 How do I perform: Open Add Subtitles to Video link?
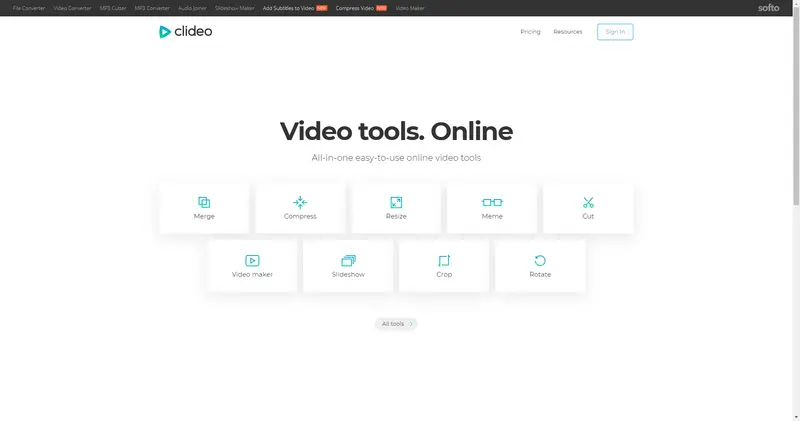tap(289, 7)
